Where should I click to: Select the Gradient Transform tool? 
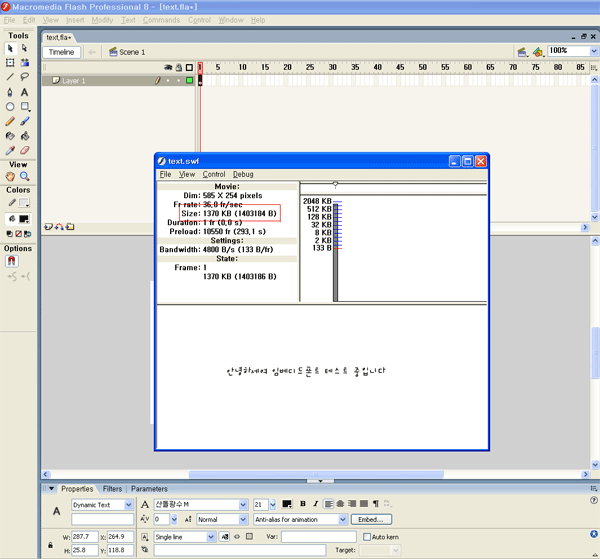(x=25, y=62)
